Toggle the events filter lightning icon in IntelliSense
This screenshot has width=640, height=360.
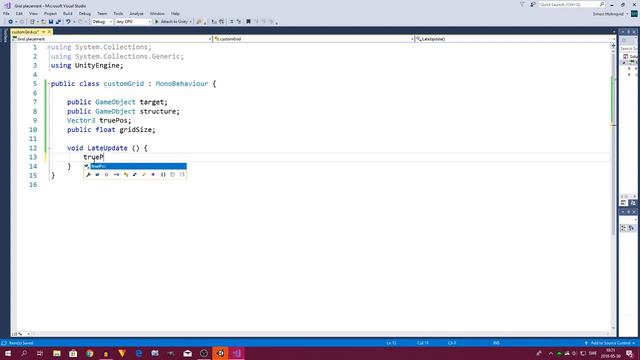point(144,175)
